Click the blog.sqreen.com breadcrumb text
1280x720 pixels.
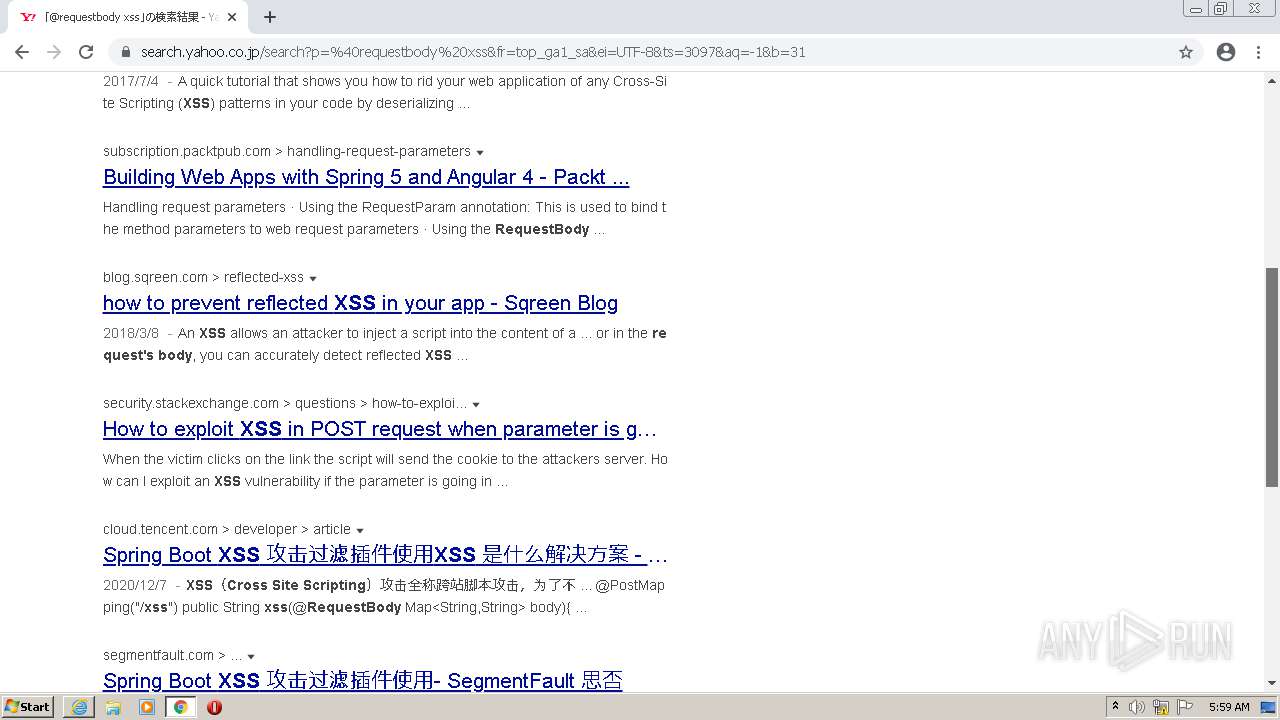coord(203,277)
